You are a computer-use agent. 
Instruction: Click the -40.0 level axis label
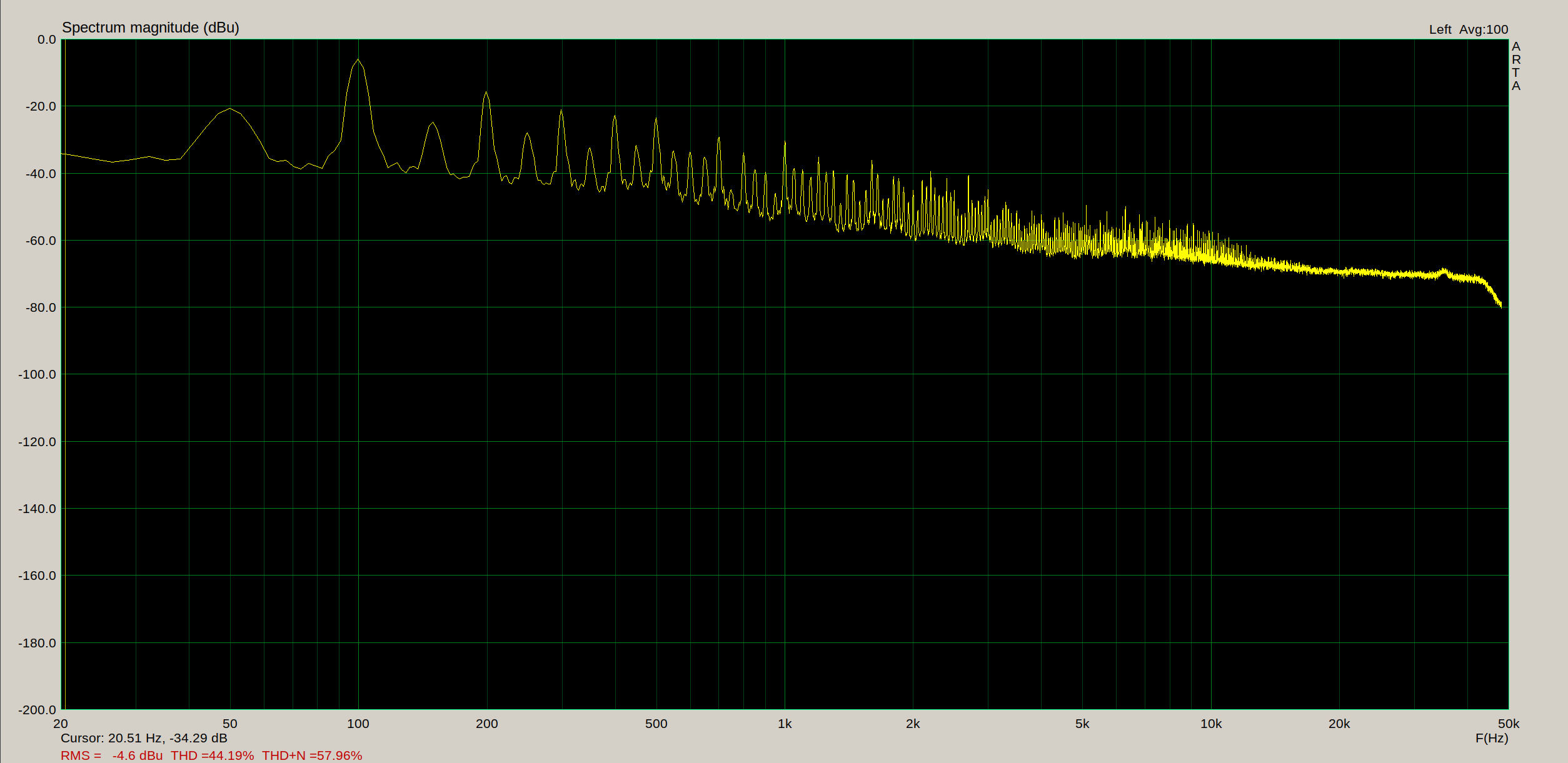click(x=41, y=174)
